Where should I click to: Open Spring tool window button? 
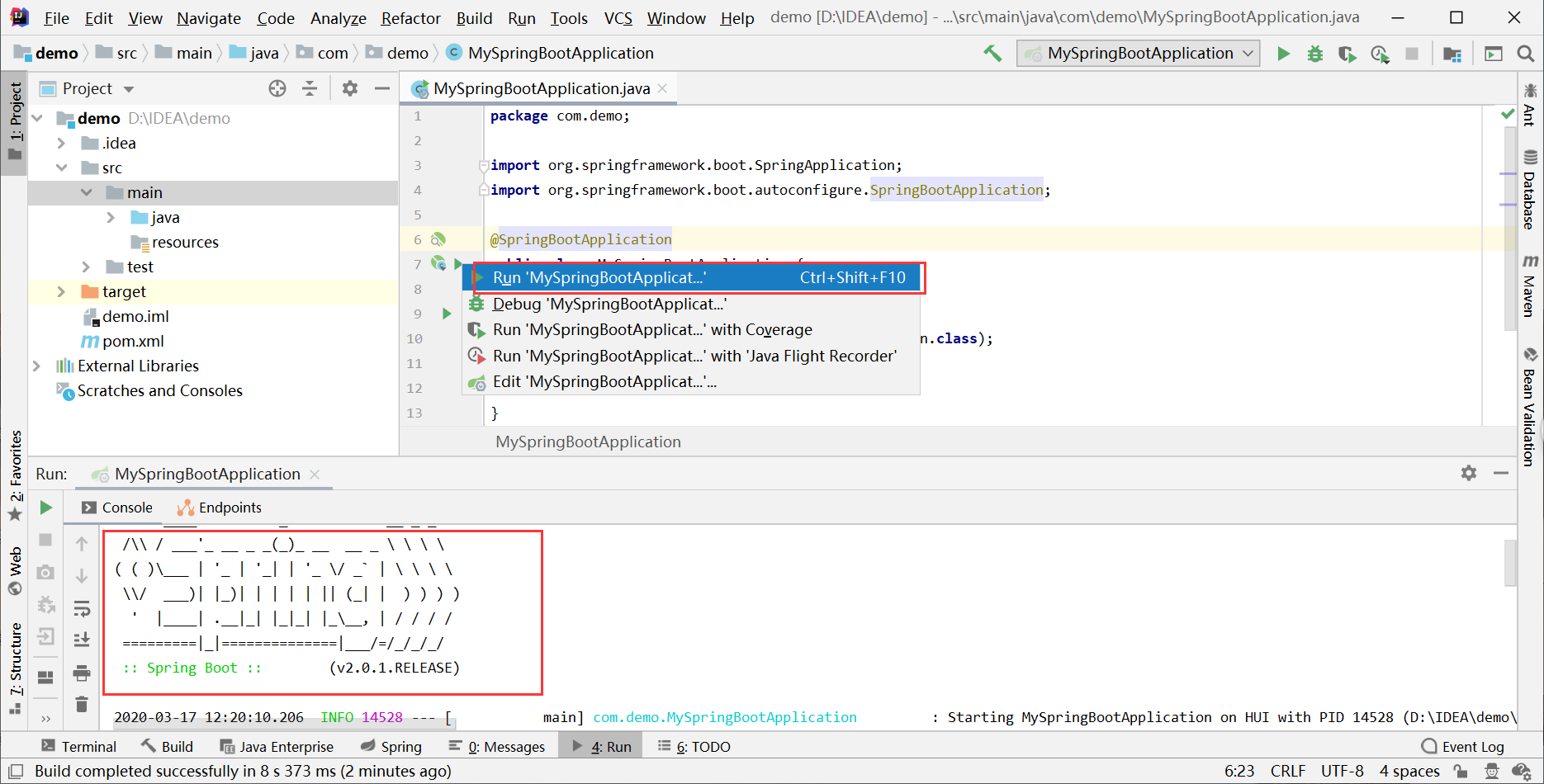(391, 747)
